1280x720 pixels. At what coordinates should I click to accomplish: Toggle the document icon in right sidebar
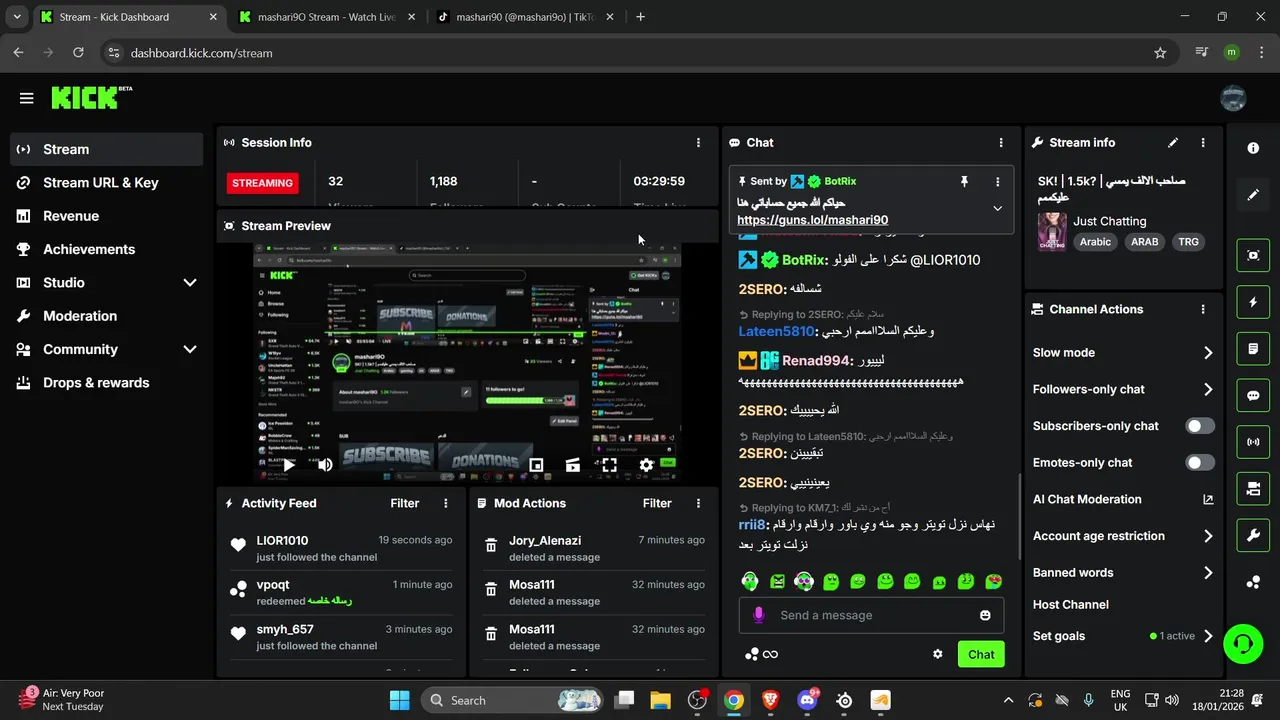pos(1253,349)
